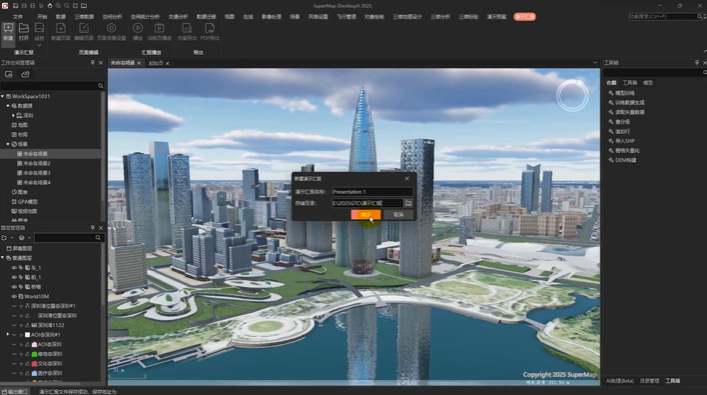This screenshot has height=395, width=707.
Task: Click the save icon in the quick access toolbar
Action: pos(15,6)
